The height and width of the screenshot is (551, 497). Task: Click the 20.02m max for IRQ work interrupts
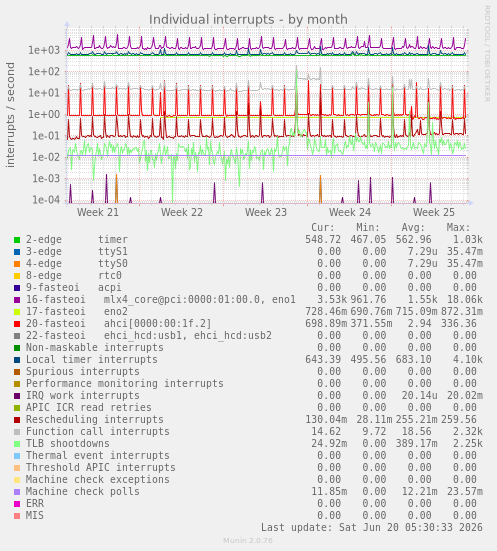pyautogui.click(x=465, y=396)
